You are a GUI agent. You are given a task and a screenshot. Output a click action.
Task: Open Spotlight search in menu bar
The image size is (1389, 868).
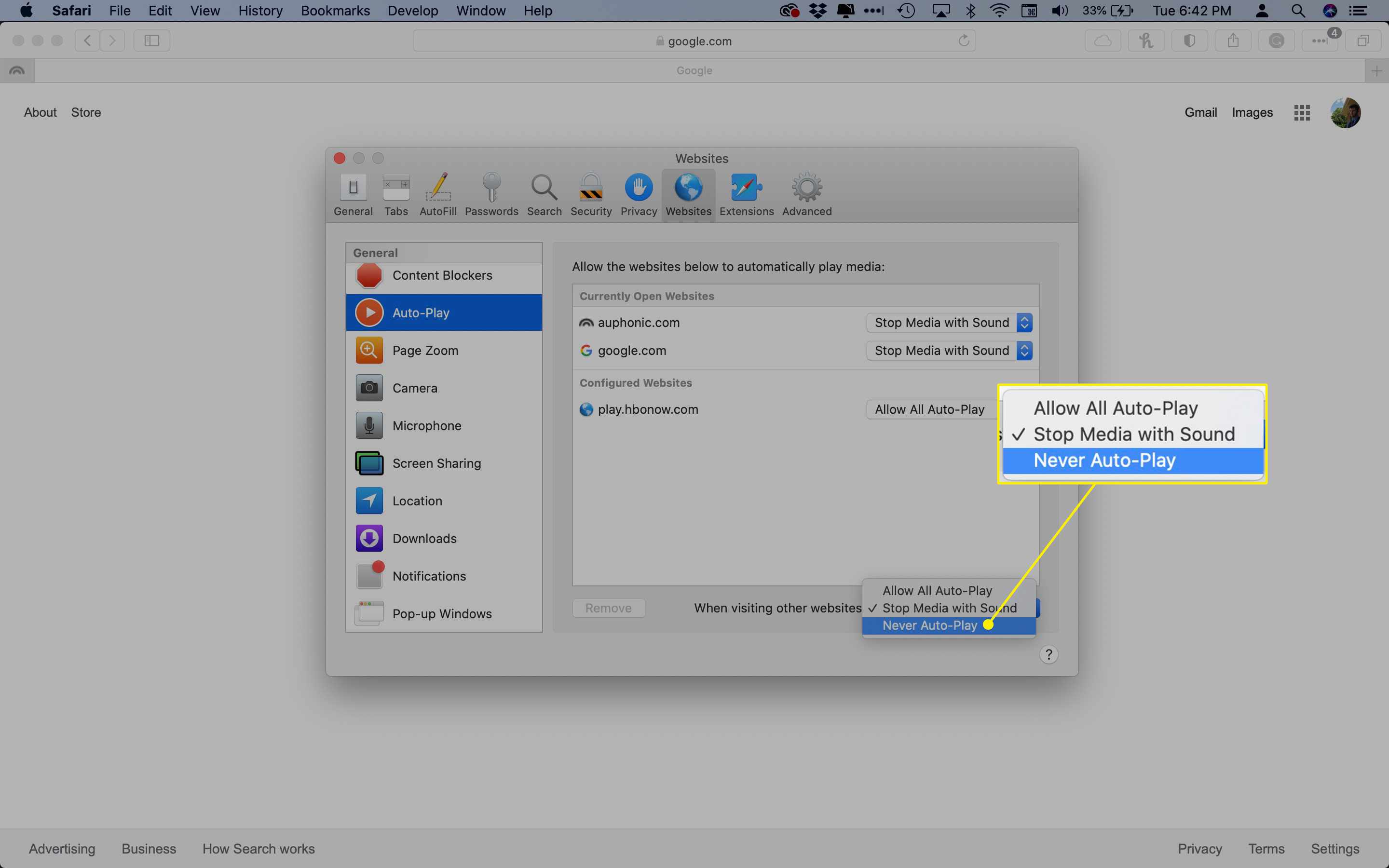click(1298, 11)
